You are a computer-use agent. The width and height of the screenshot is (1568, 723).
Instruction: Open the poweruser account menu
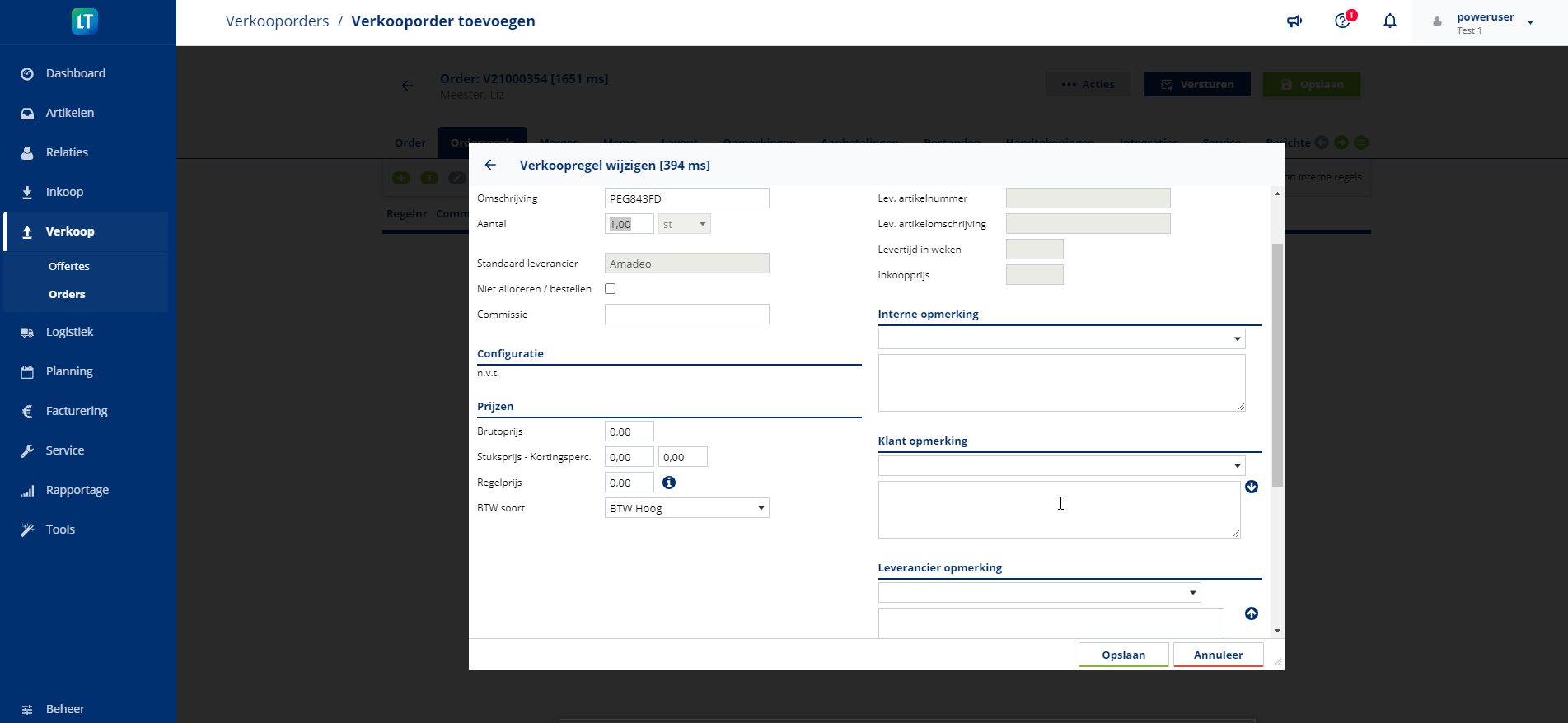(x=1491, y=22)
